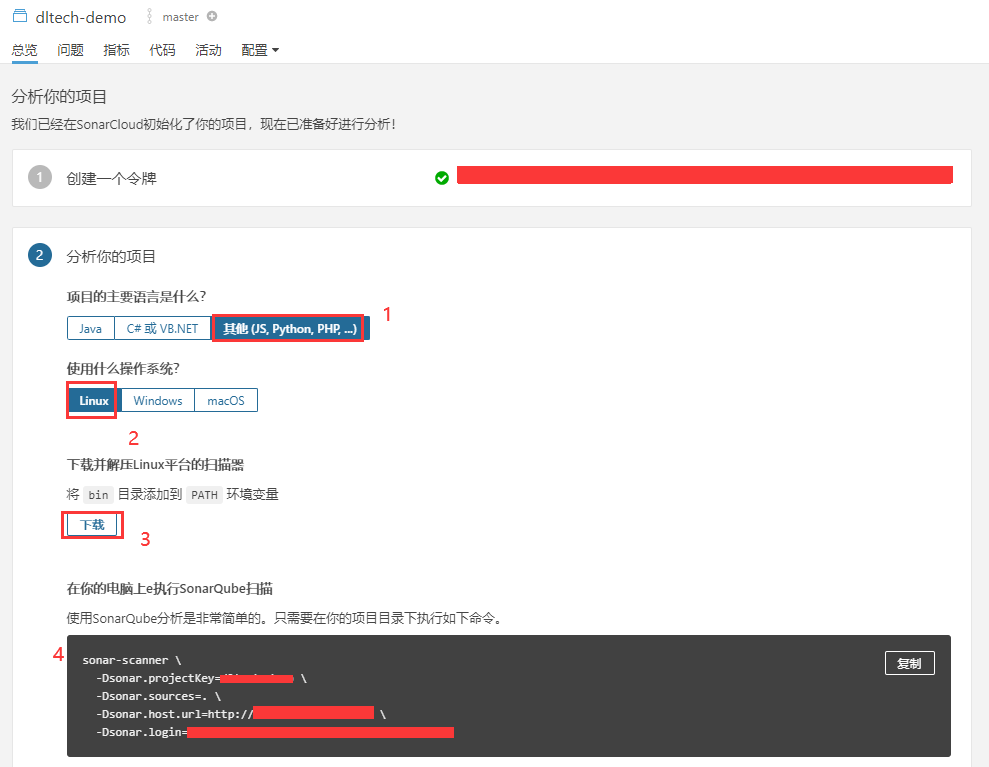This screenshot has width=989, height=767.
Task: Click the plus icon next to master branch
Action: tap(211, 16)
